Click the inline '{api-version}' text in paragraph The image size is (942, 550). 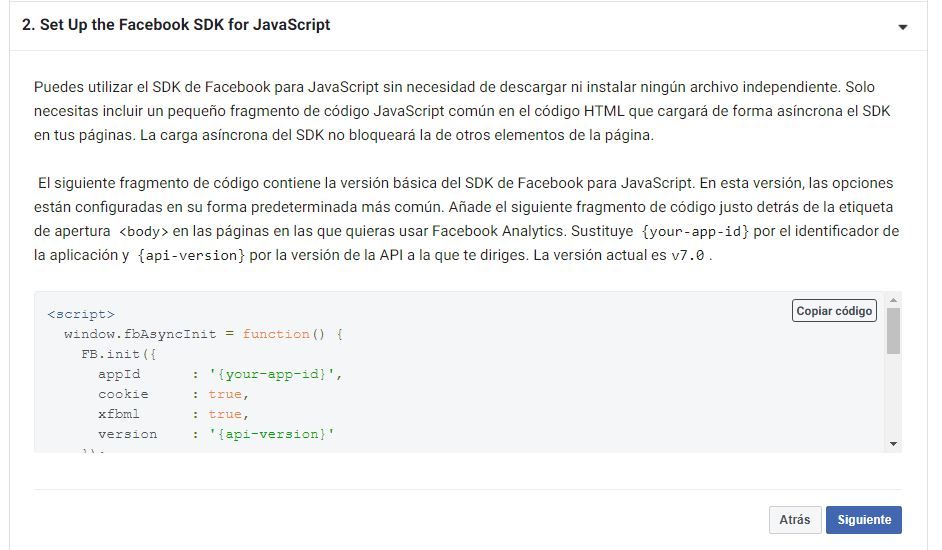(x=191, y=255)
